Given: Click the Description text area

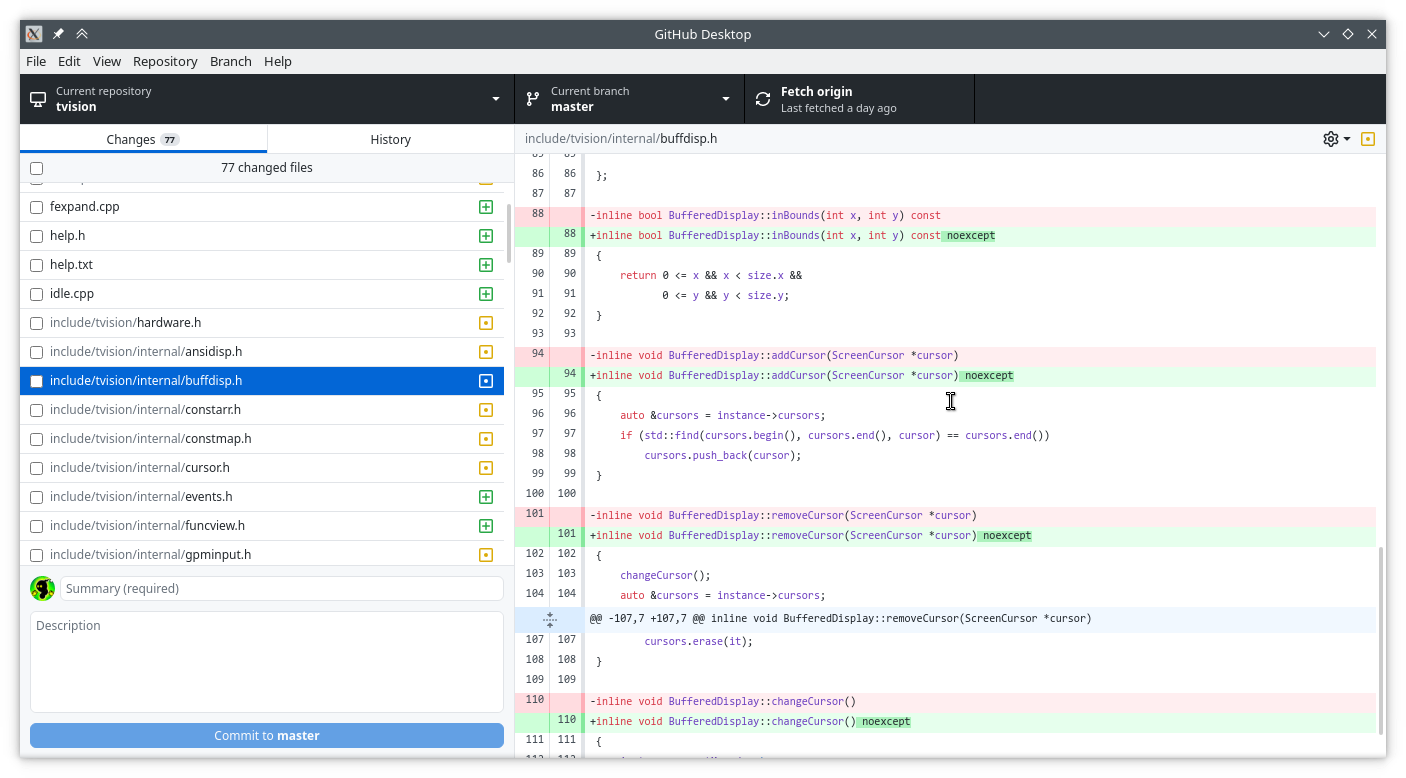Looking at the screenshot, I should [267, 662].
